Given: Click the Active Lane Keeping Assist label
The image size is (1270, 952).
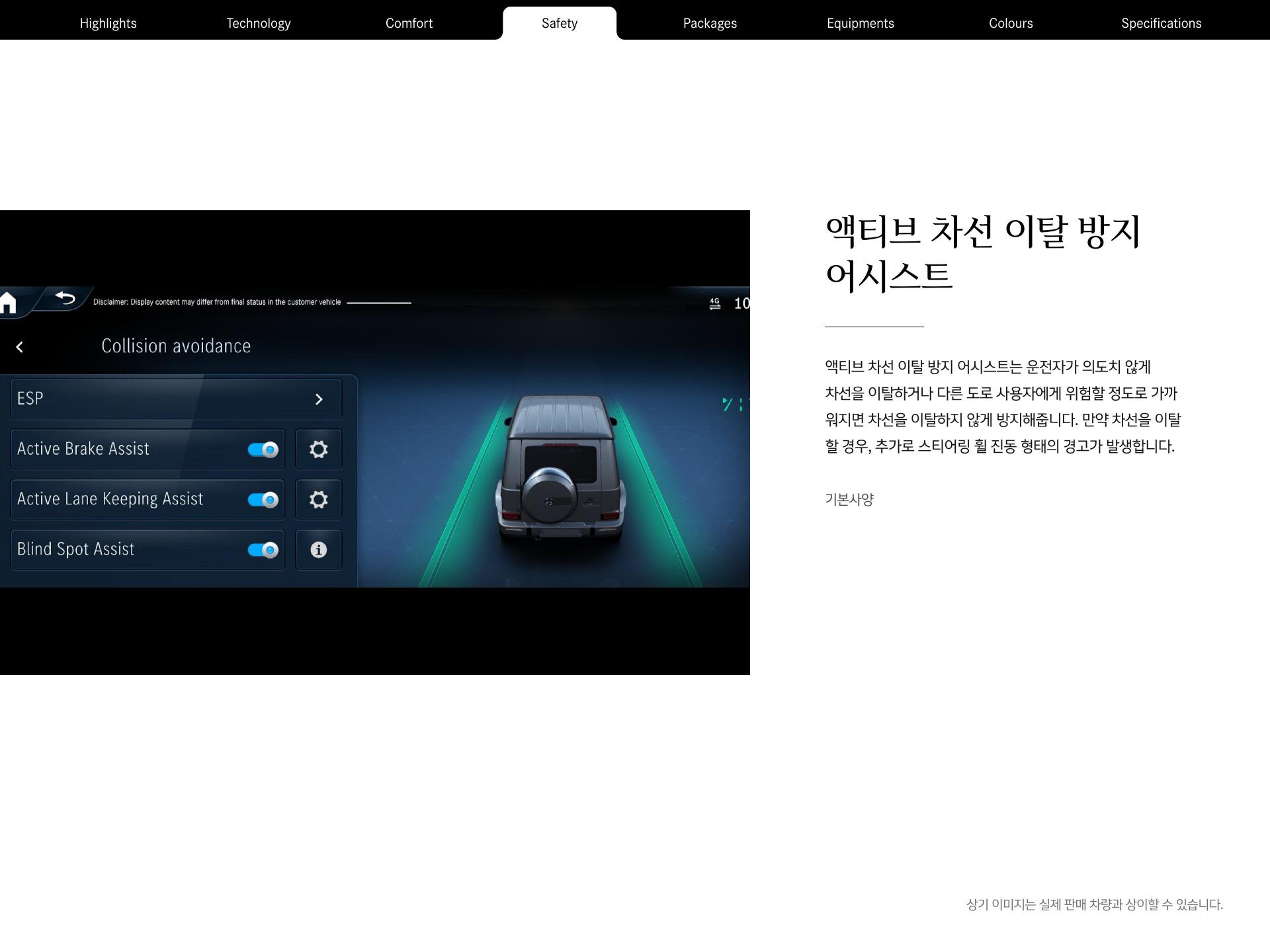Looking at the screenshot, I should pyautogui.click(x=110, y=499).
